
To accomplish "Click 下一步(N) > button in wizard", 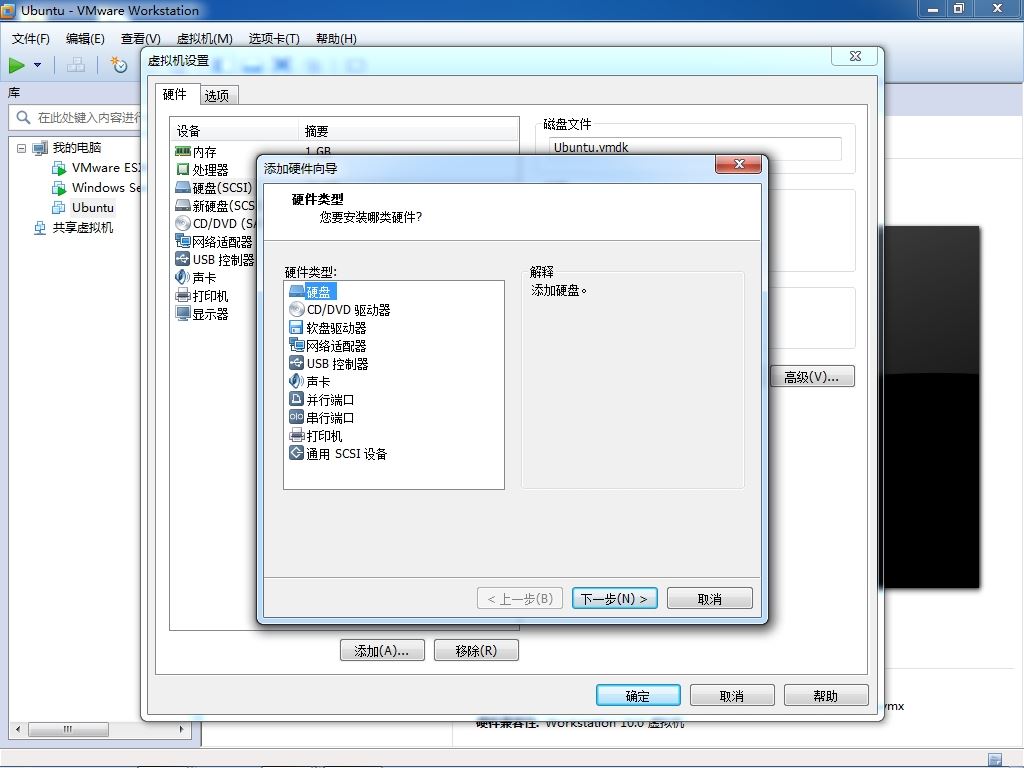I will pyautogui.click(x=615, y=598).
